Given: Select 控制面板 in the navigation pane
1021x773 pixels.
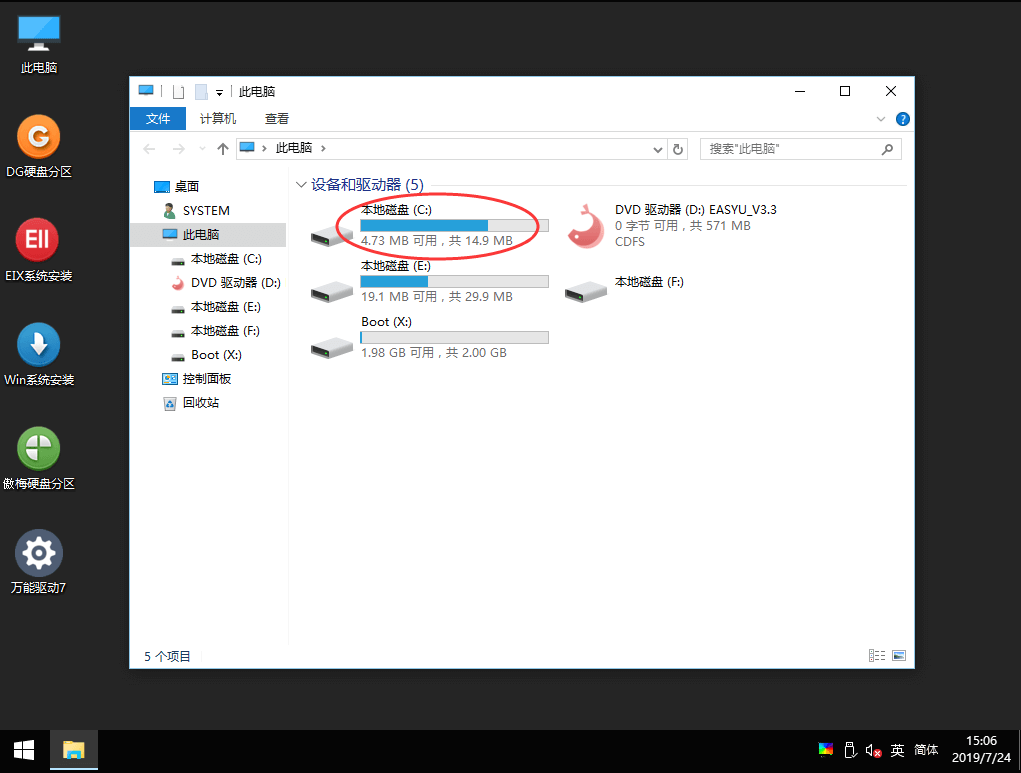Looking at the screenshot, I should tap(206, 379).
